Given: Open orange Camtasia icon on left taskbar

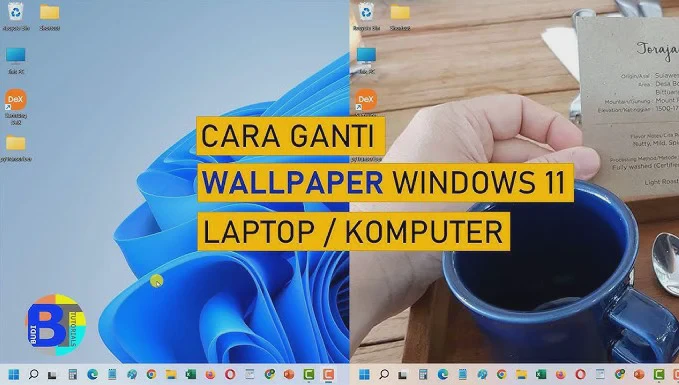Looking at the screenshot, I should pyautogui.click(x=329, y=374).
